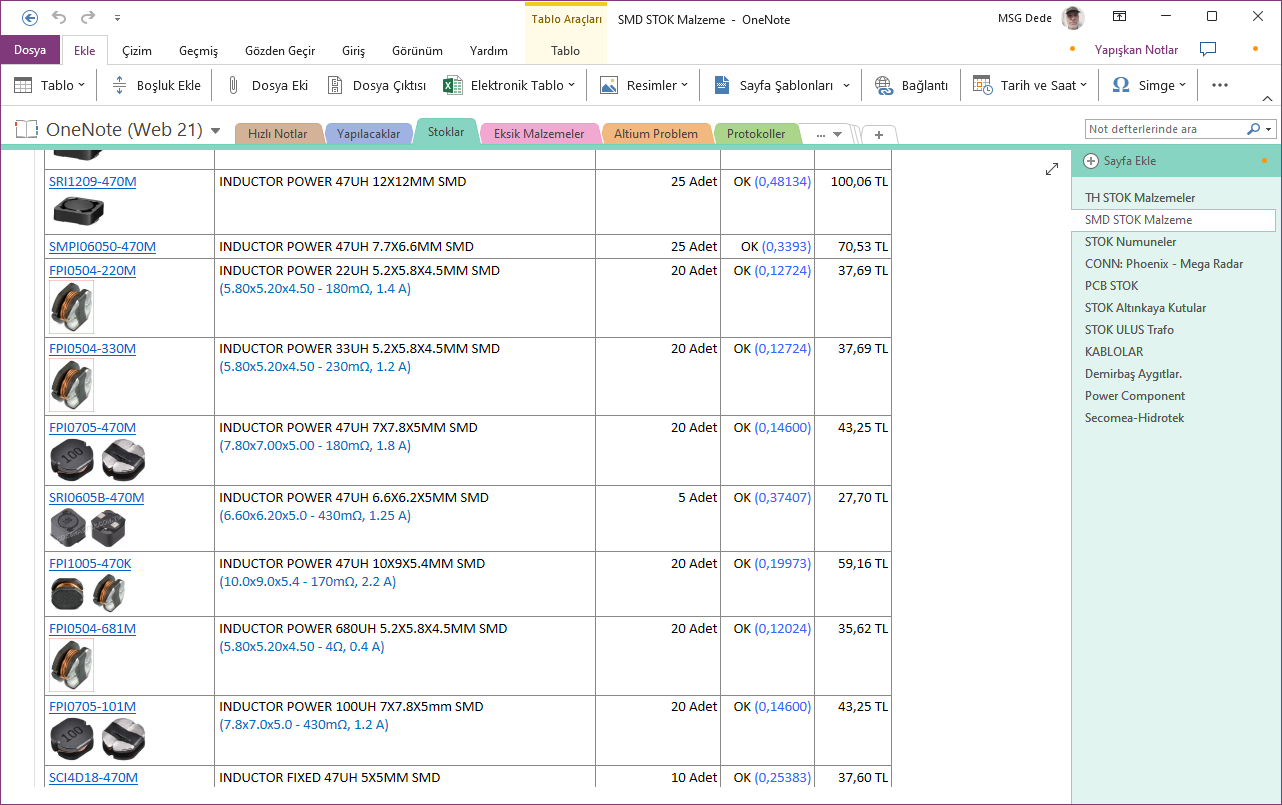Follow the FPI1005-470K part link
The height and width of the screenshot is (805, 1282).
click(x=90, y=564)
